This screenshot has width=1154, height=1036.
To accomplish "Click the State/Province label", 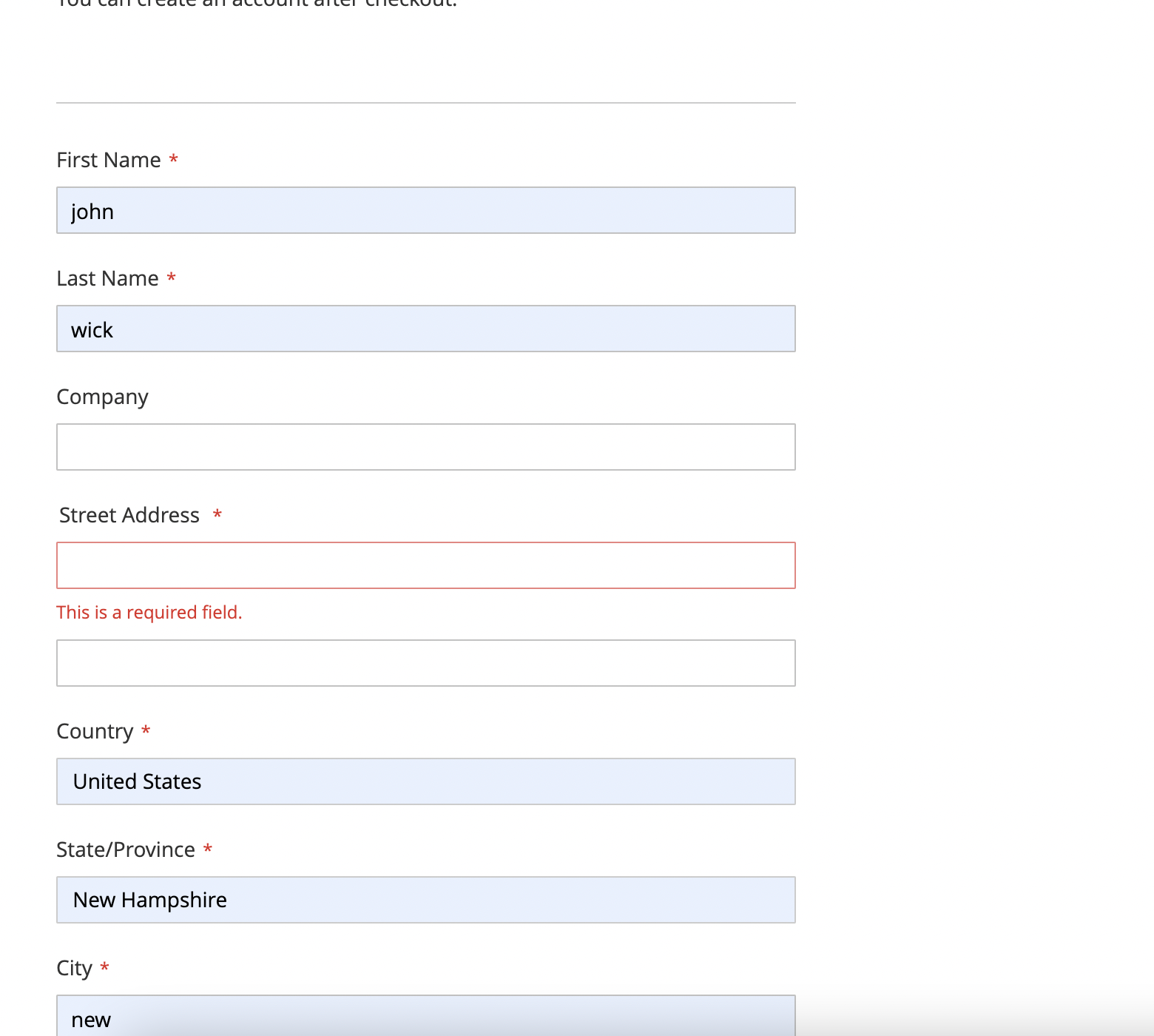I will tap(126, 849).
